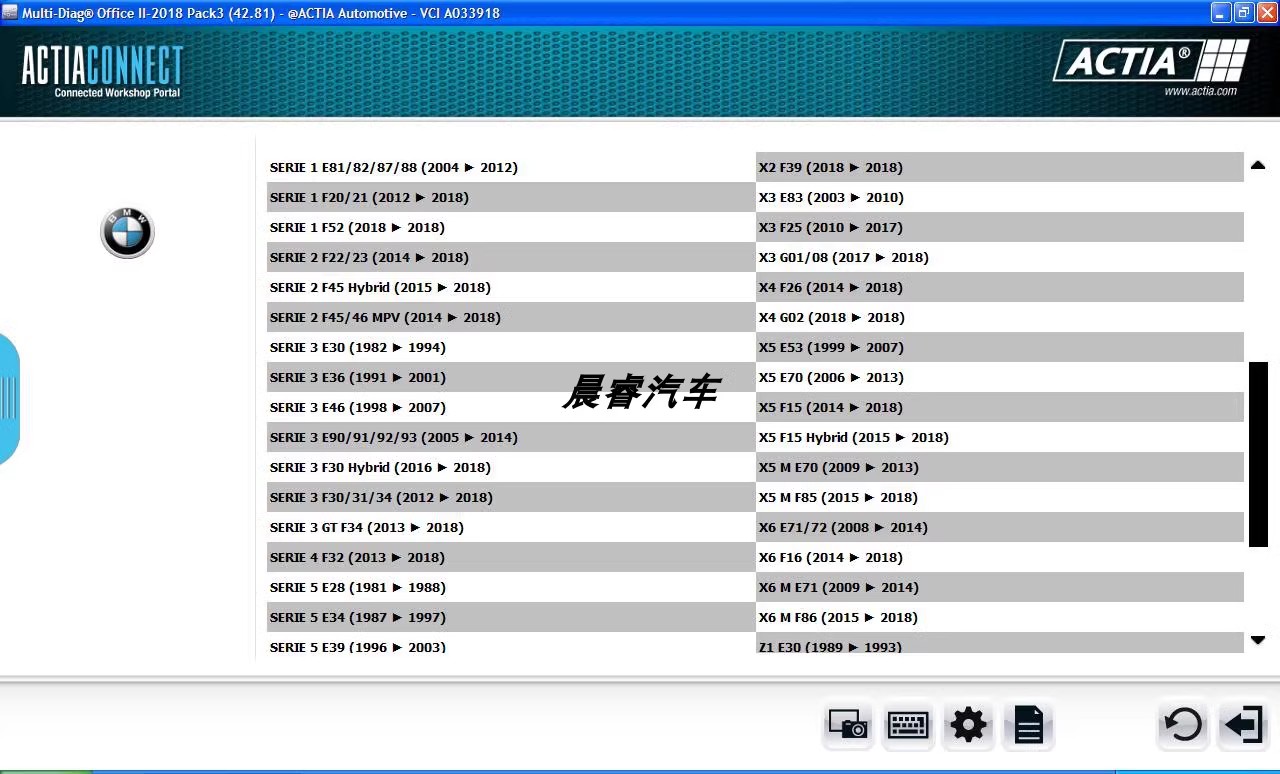Select SERIE 1 F52 (2018-2018)
The image size is (1280, 774).
[x=511, y=227]
